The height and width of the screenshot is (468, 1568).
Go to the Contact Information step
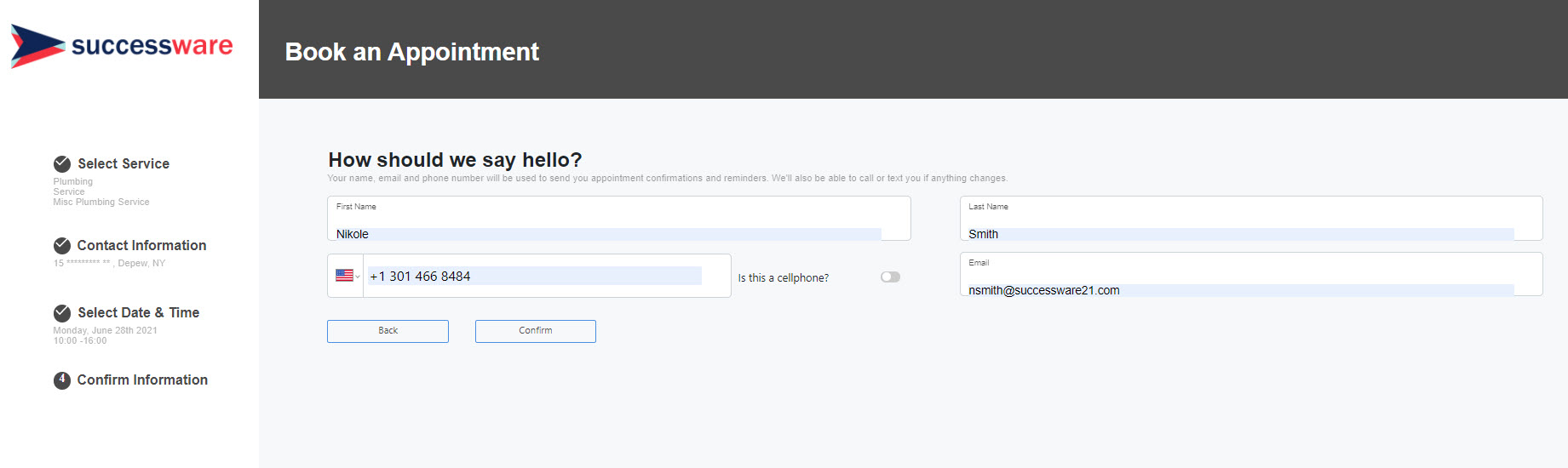coord(141,246)
